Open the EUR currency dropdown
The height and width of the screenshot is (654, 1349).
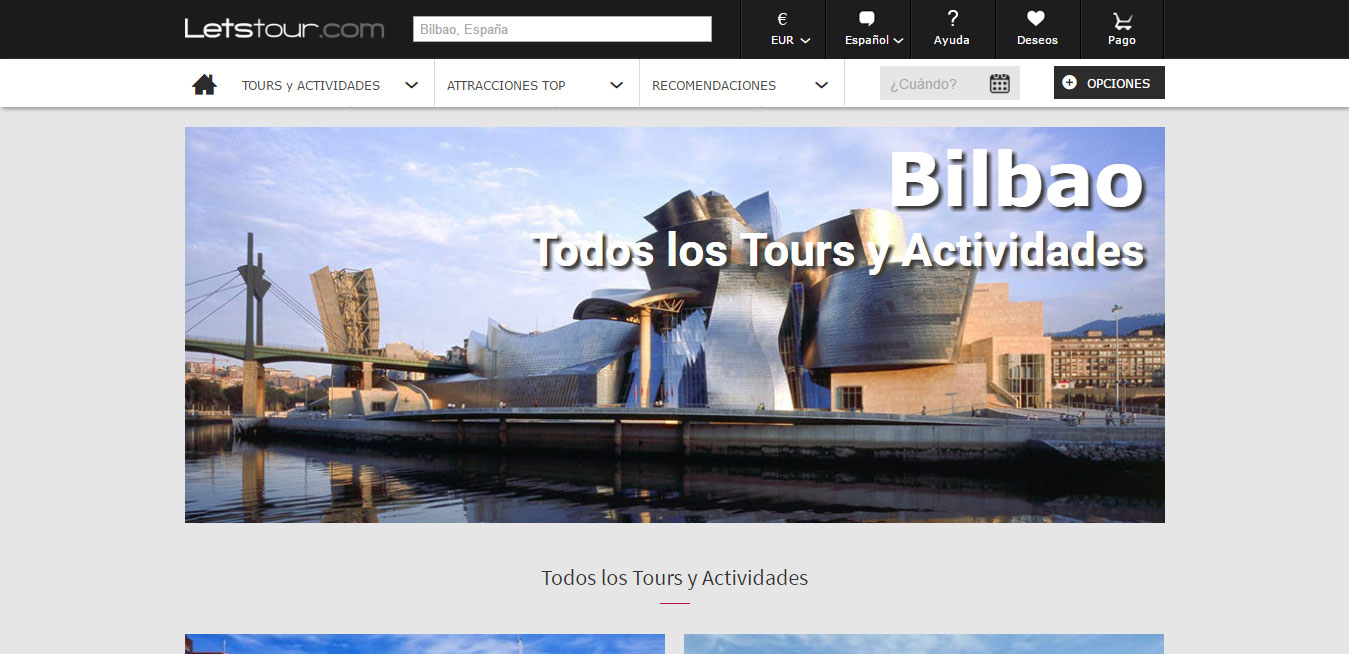790,41
